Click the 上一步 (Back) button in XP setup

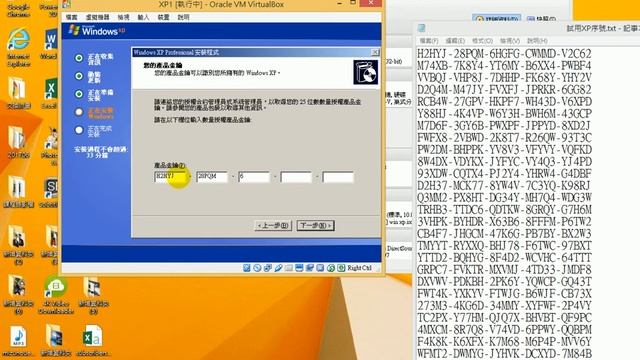coord(273,225)
